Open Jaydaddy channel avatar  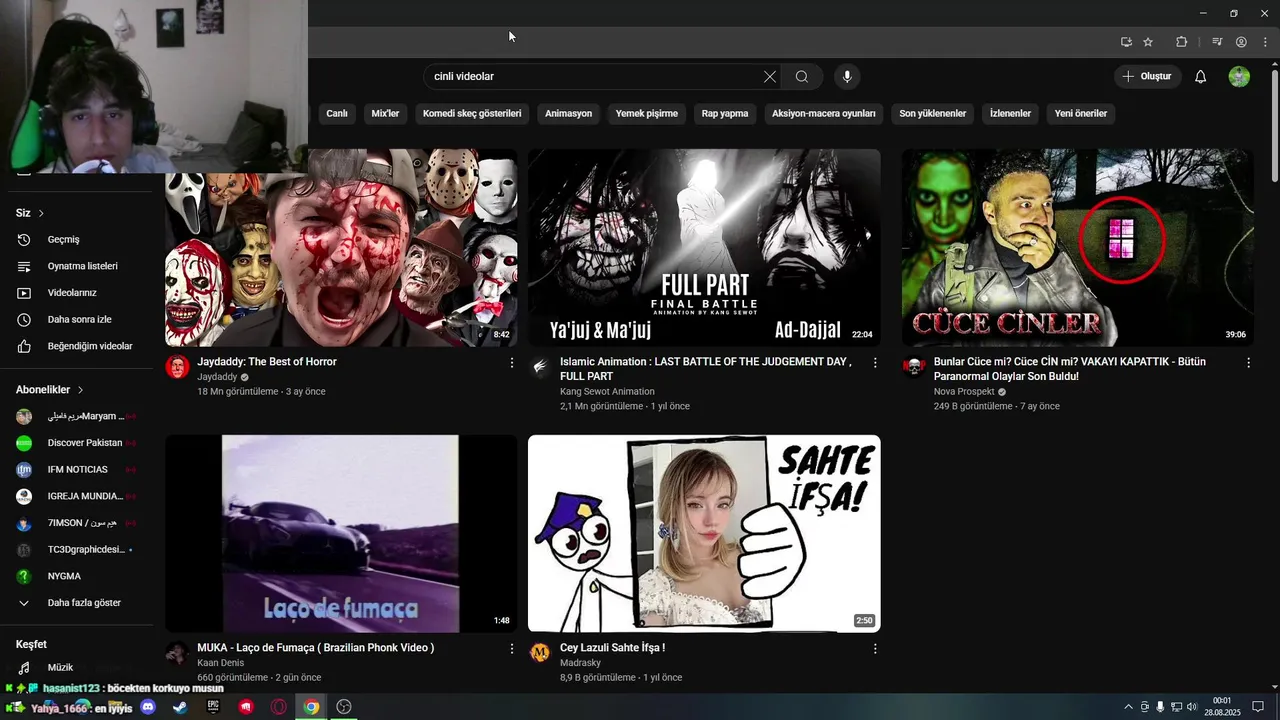click(177, 367)
